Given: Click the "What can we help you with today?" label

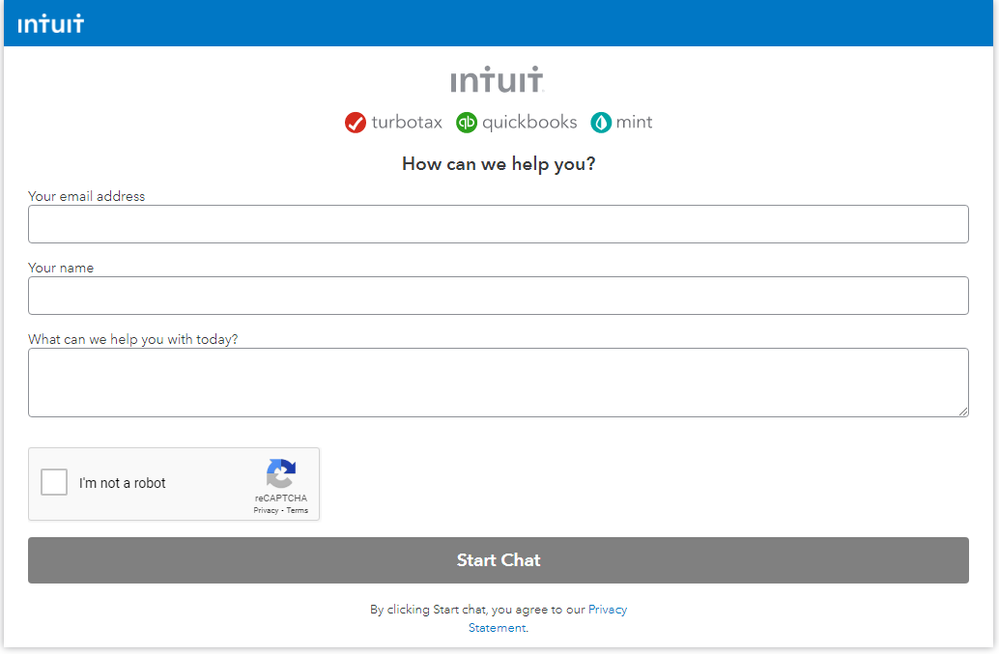Looking at the screenshot, I should coord(133,339).
